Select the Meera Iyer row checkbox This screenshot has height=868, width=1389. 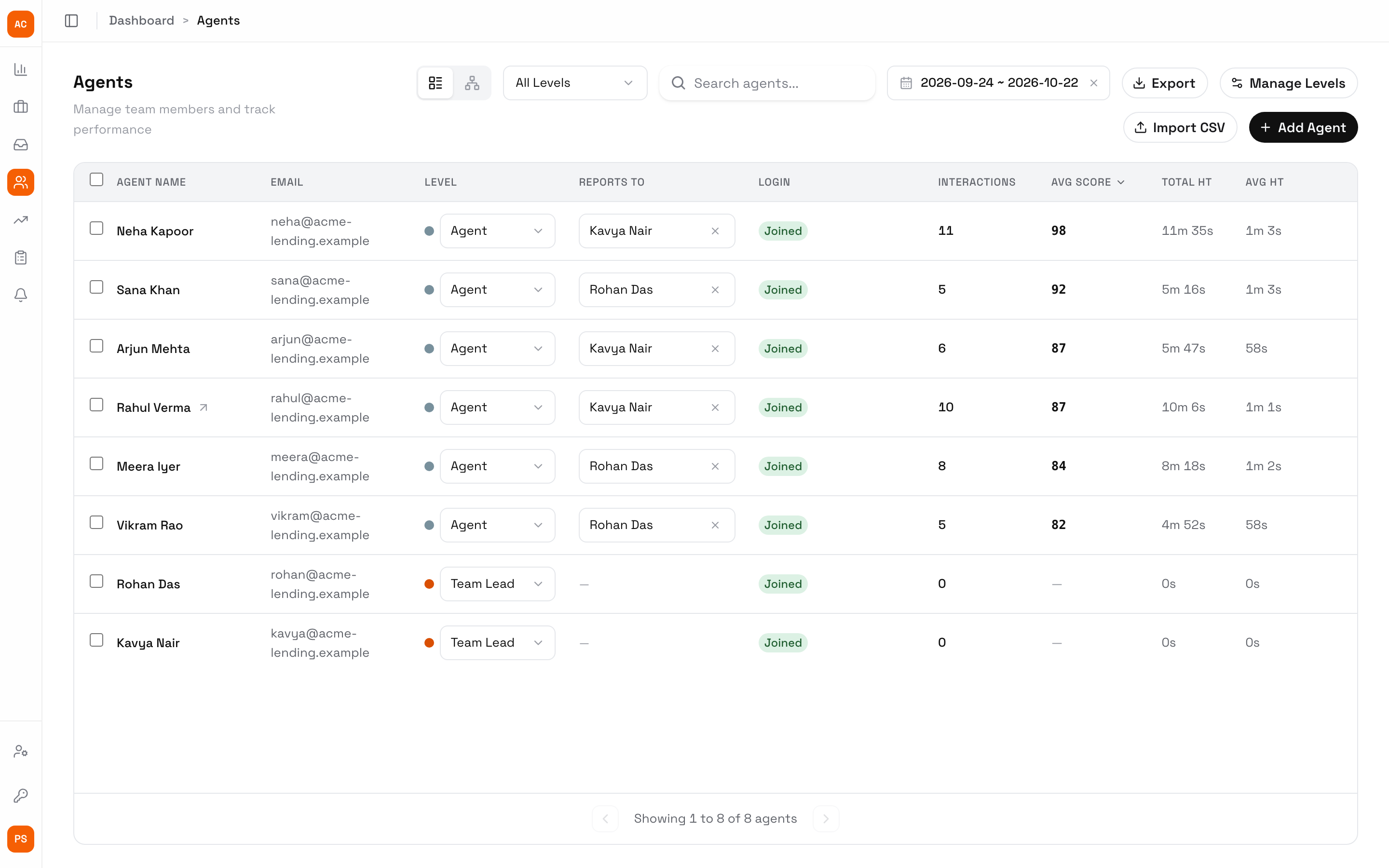[x=96, y=464]
